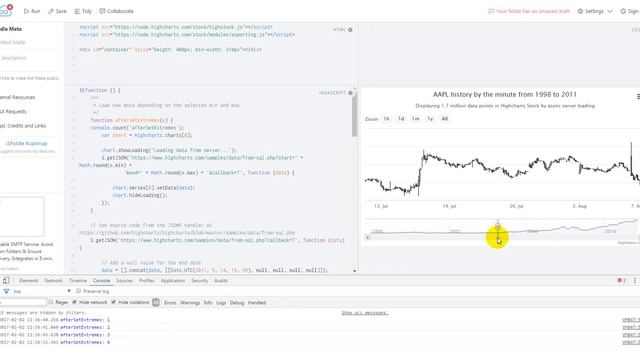Filter console by Info
Viewport: 640px width, 360px height.
click(x=208, y=303)
